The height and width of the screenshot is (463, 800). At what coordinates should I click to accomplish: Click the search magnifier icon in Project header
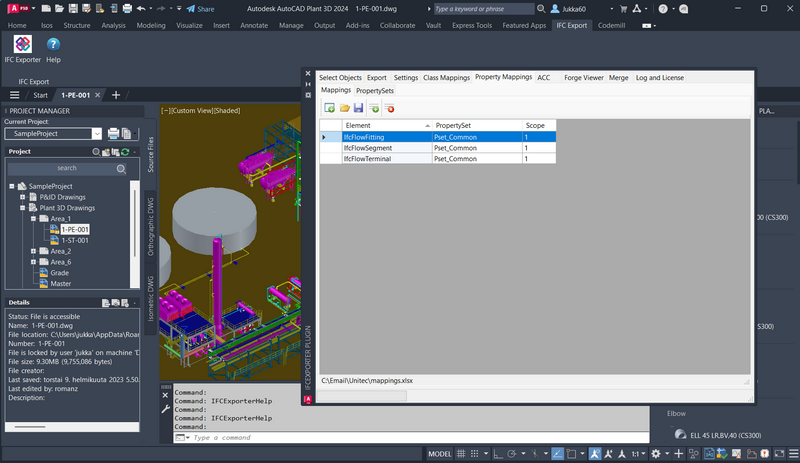tap(96, 152)
